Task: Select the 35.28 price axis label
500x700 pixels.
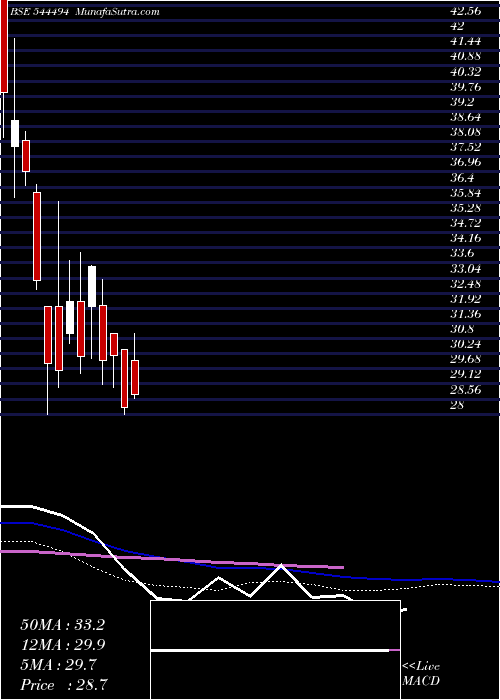Action: pyautogui.click(x=467, y=208)
